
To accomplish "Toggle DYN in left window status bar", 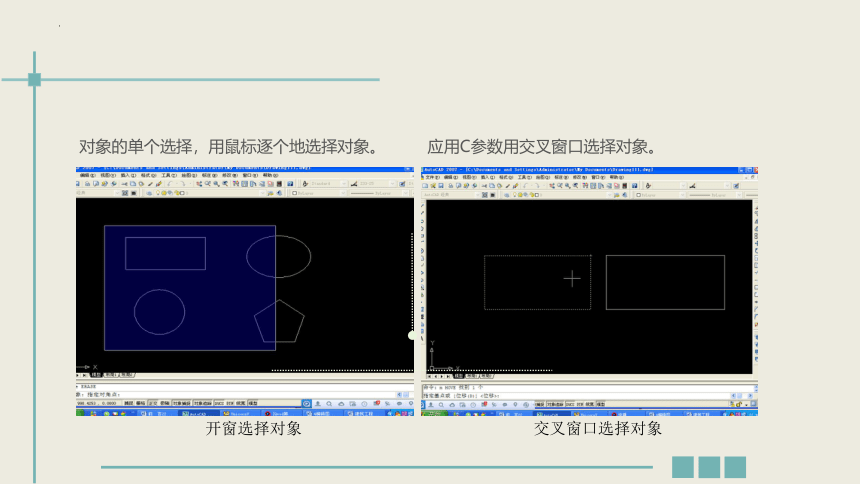I will click(x=230, y=403).
